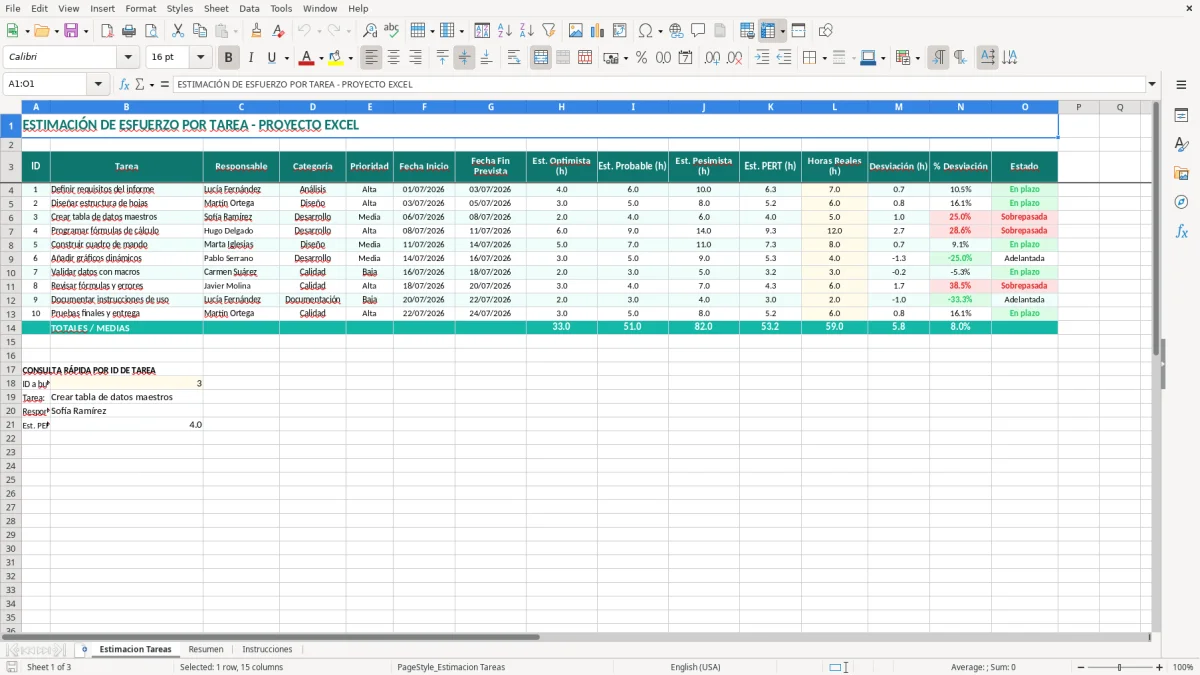Insert Chart using toolbar icon
The width and height of the screenshot is (1200, 675).
pyautogui.click(x=598, y=31)
